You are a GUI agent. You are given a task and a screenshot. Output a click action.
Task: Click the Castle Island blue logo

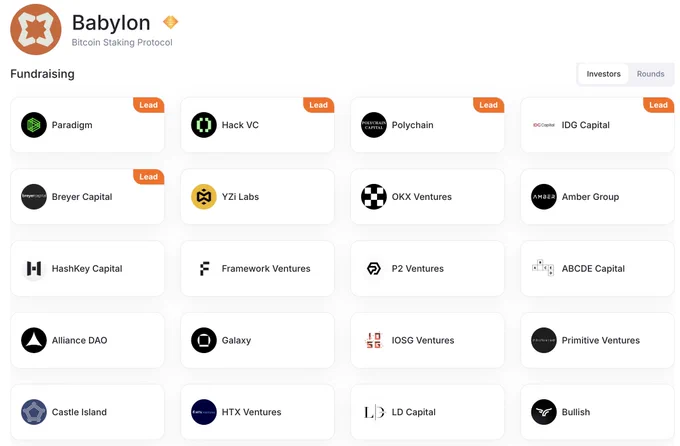pyautogui.click(x=34, y=412)
